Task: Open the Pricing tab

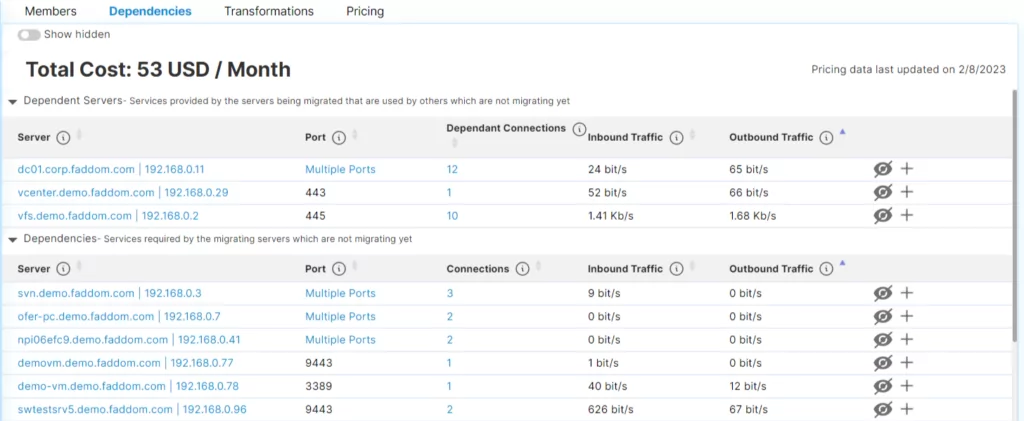Action: click(x=365, y=11)
